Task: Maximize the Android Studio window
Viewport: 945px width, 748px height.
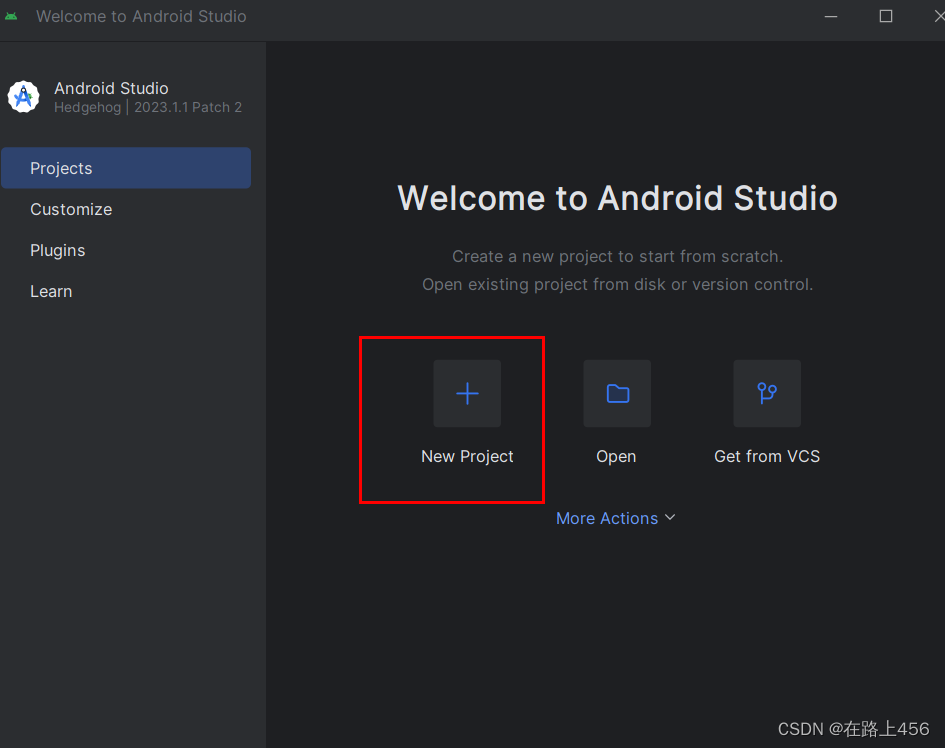Action: pos(885,15)
